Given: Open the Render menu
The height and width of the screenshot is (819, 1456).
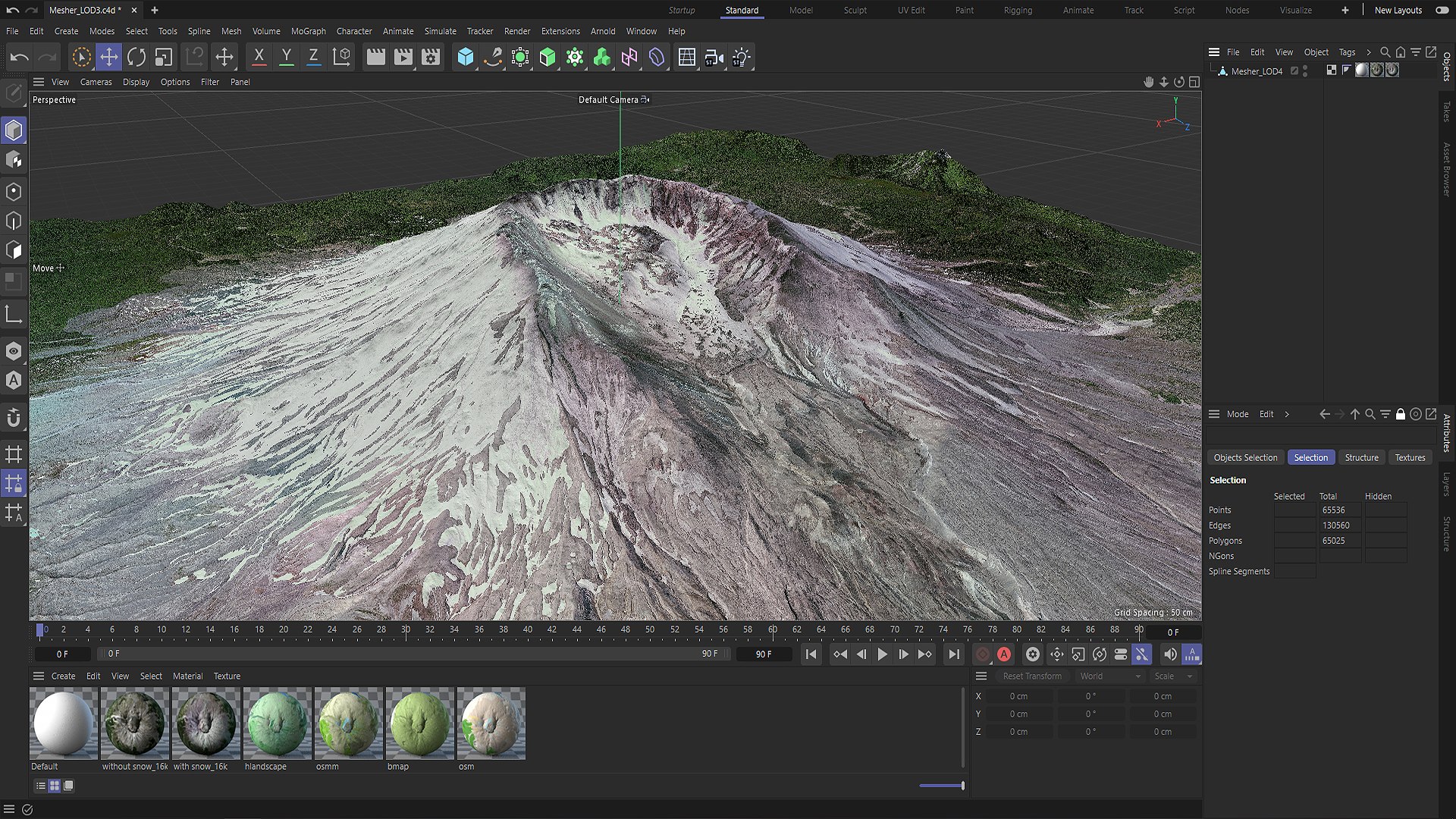Looking at the screenshot, I should click(x=517, y=31).
